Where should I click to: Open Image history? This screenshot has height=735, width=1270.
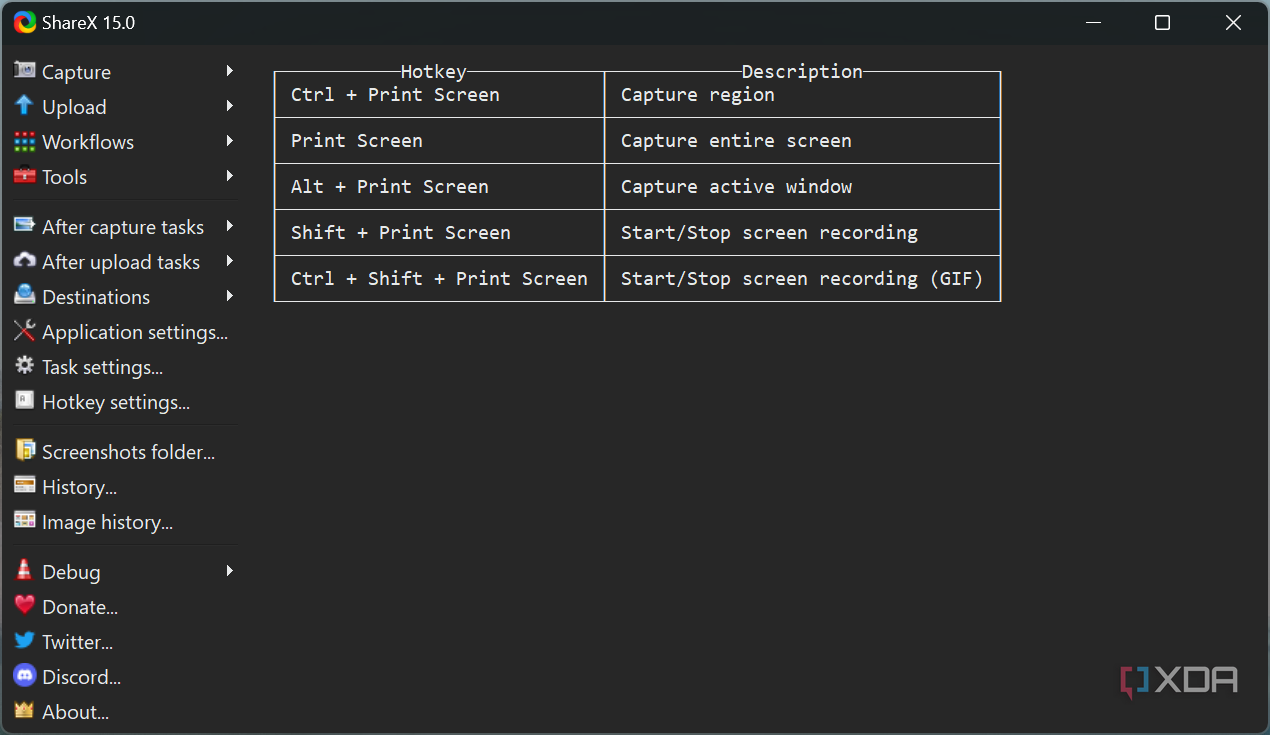(x=107, y=522)
